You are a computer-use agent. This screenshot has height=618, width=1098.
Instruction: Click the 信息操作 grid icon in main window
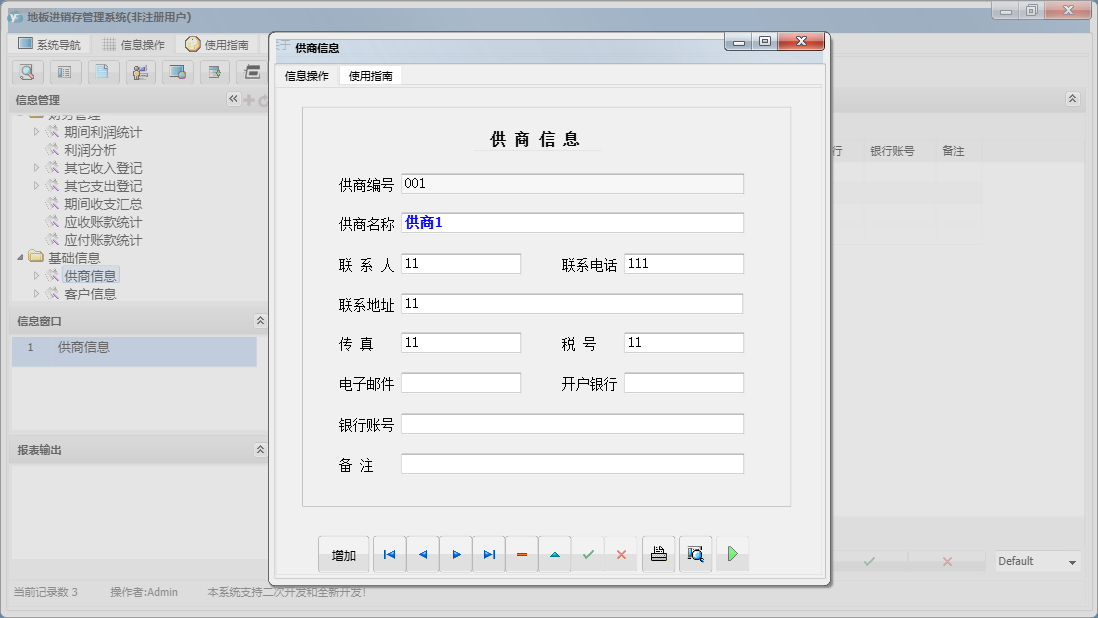tap(109, 44)
